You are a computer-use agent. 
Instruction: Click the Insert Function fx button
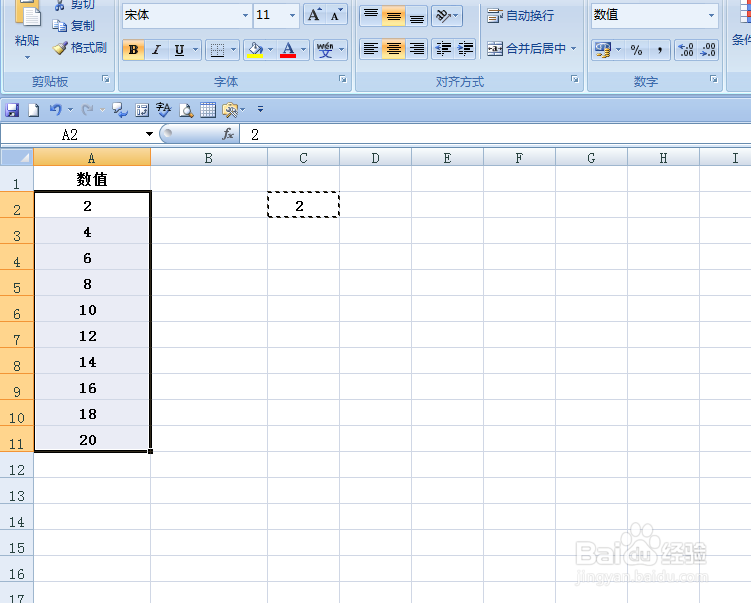click(x=228, y=134)
